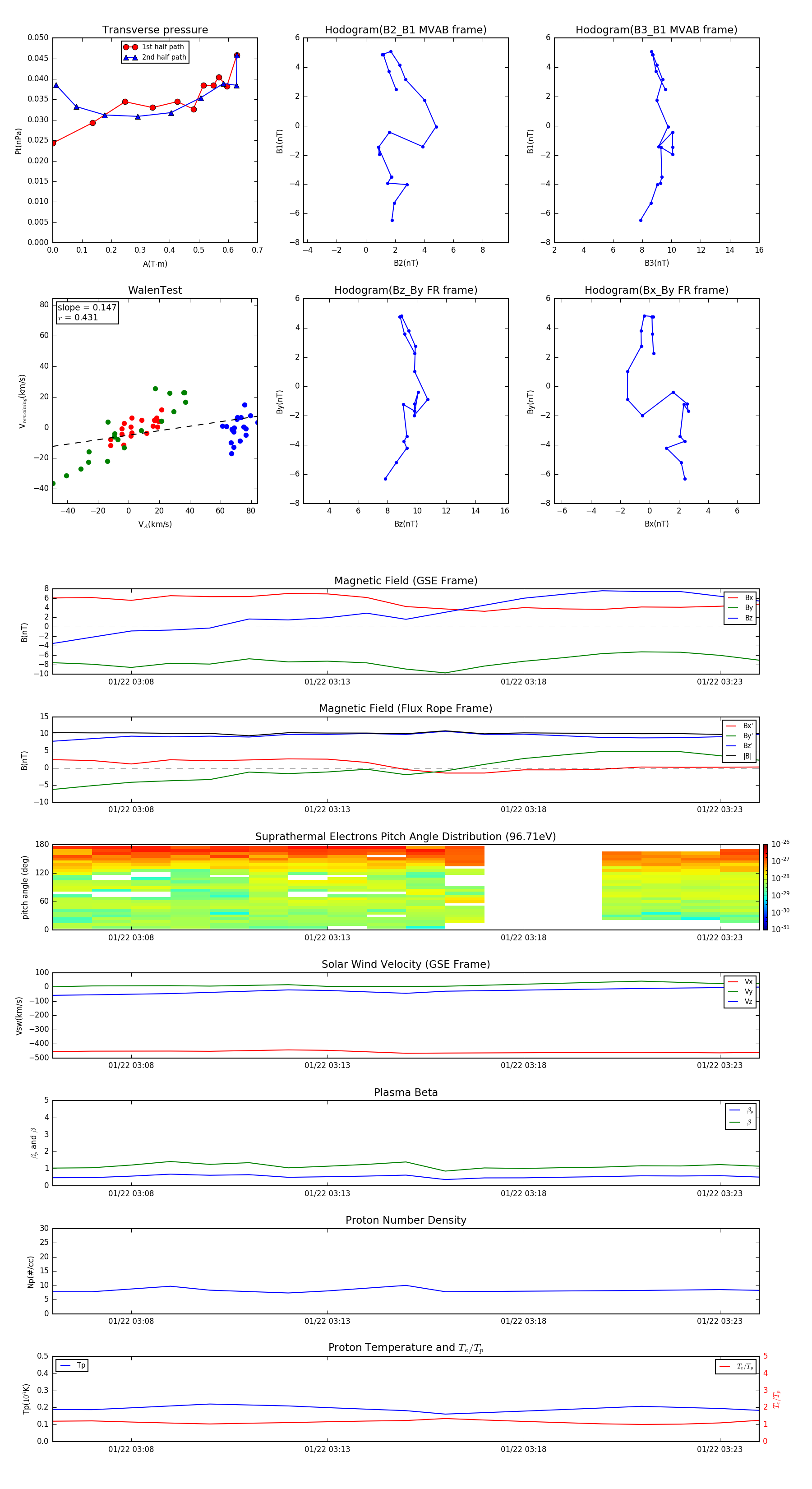This screenshot has height=1489, width=812.
Task: Click the 'A(T·m)' x-axis label
Action: [x=155, y=264]
